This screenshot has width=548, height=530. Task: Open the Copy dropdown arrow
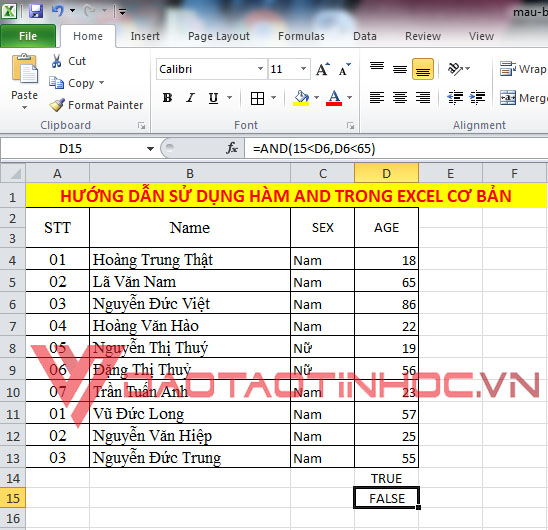point(101,83)
